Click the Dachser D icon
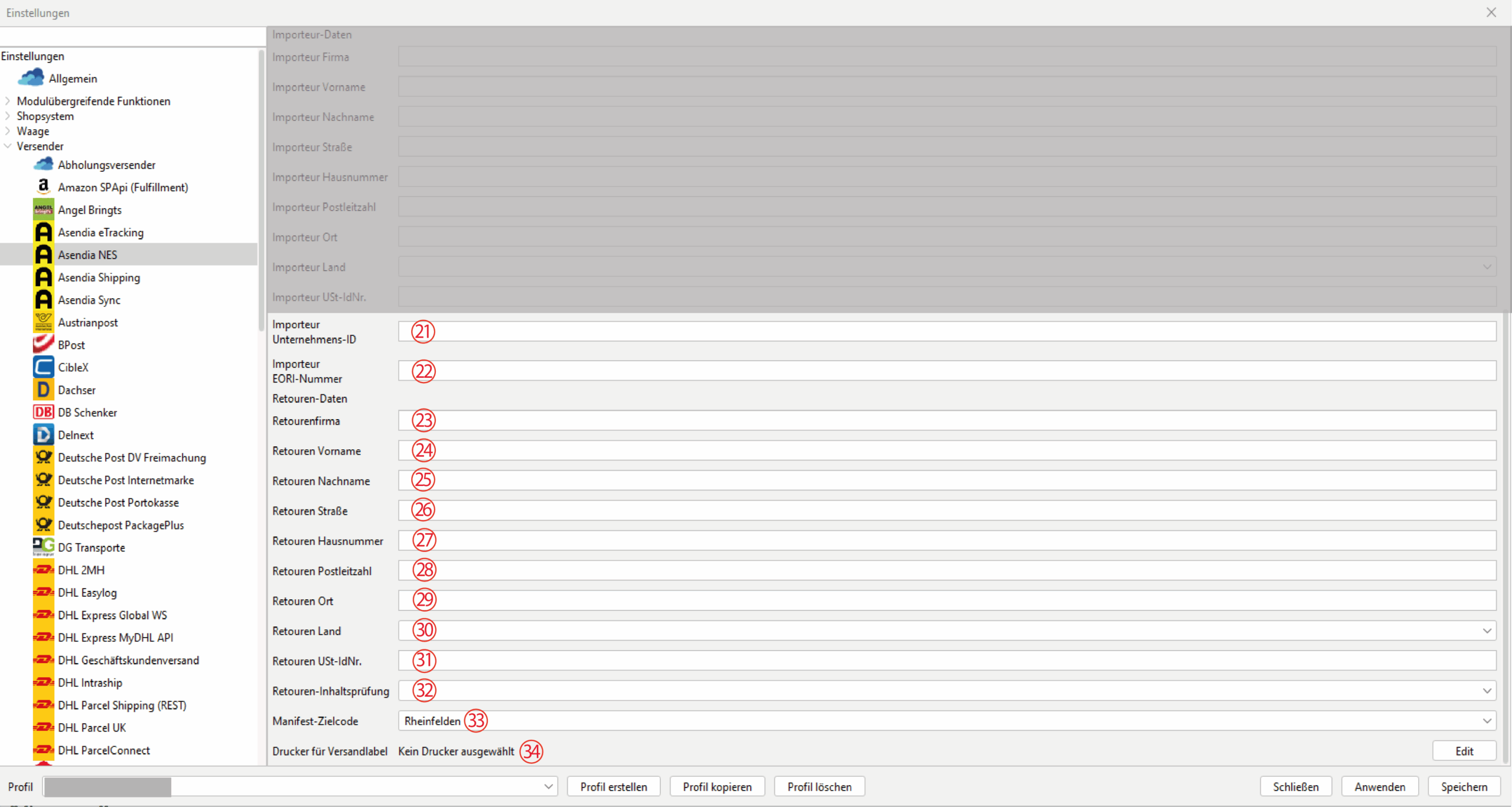 (43, 390)
